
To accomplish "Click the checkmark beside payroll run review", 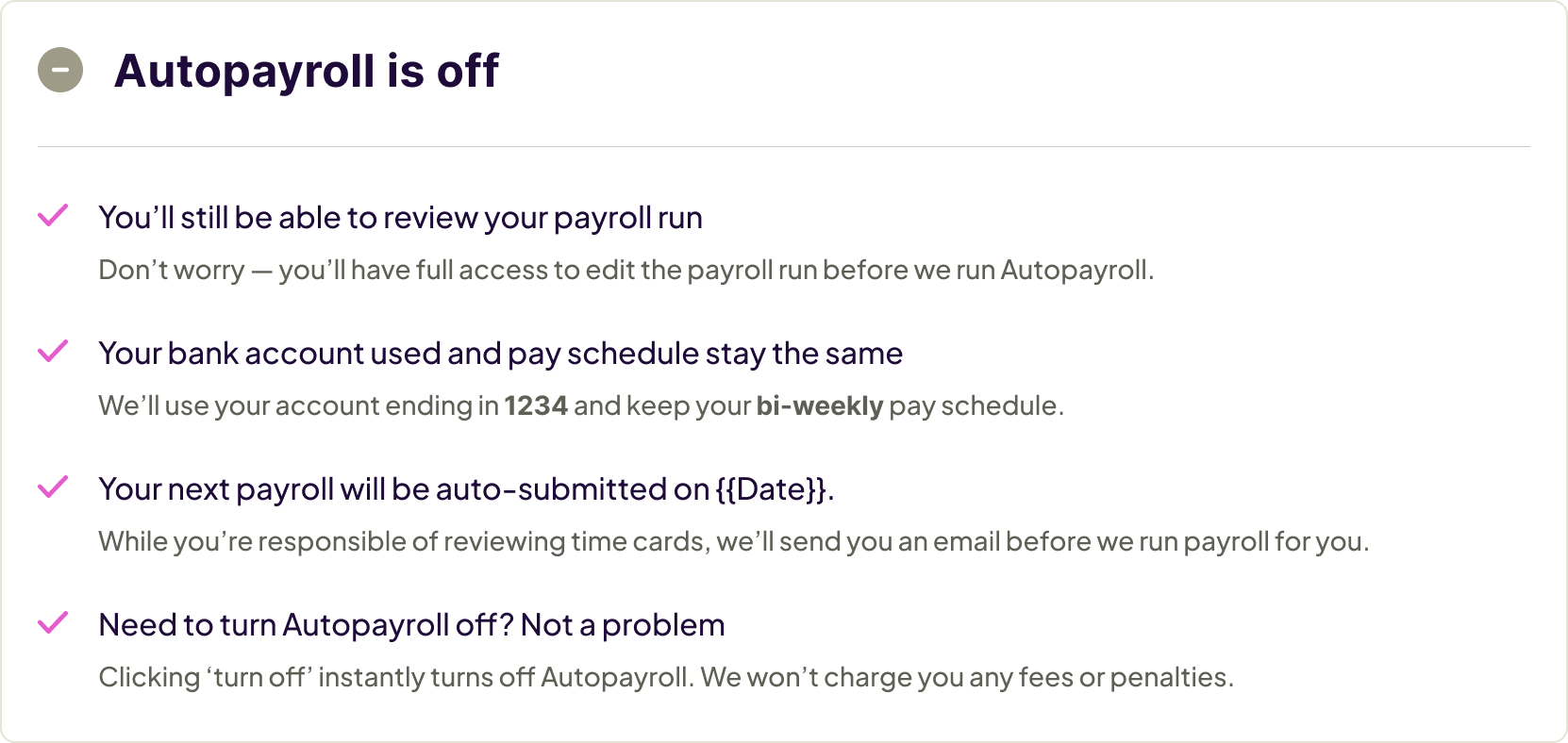I will click(53, 216).
